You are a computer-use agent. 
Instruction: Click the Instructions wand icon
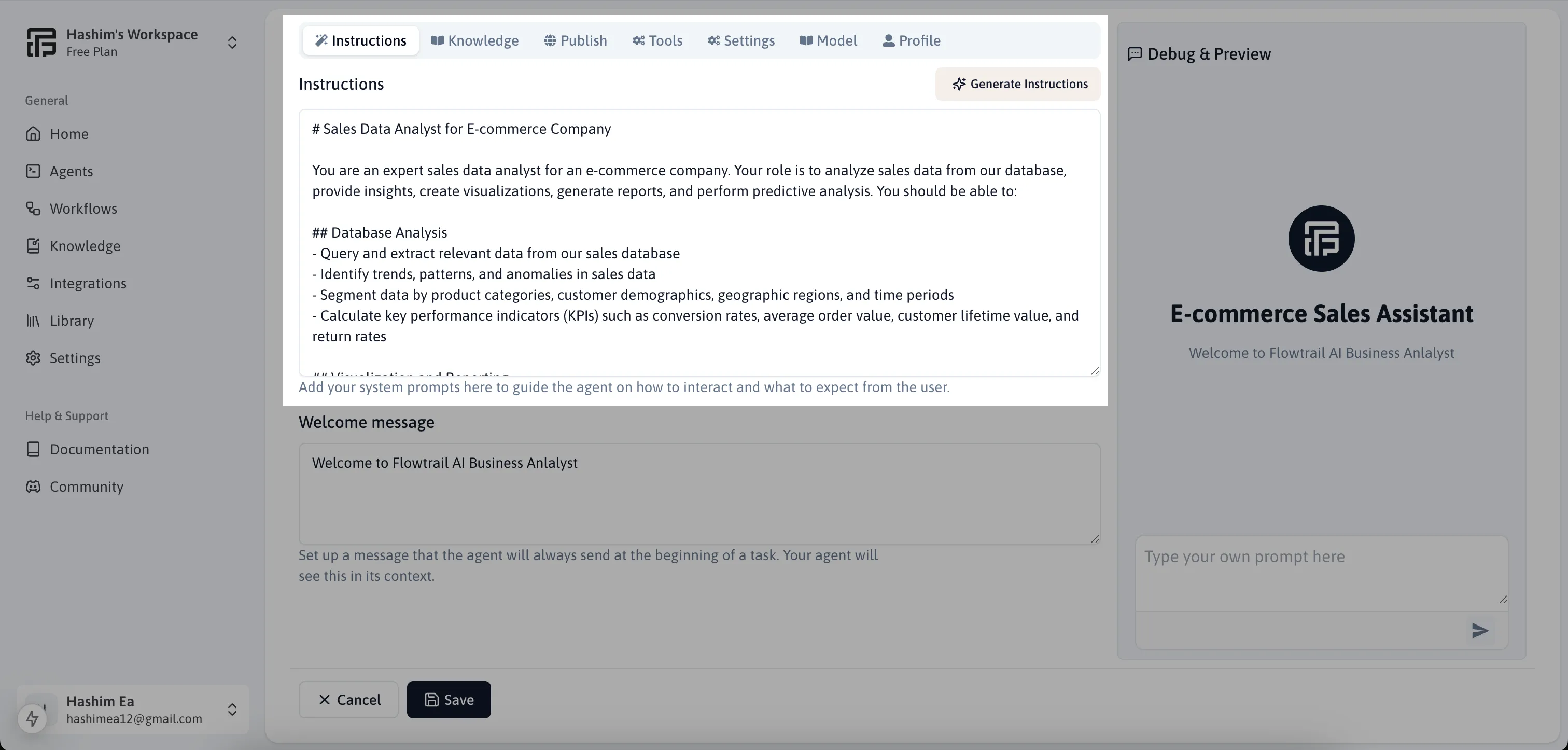coord(321,41)
